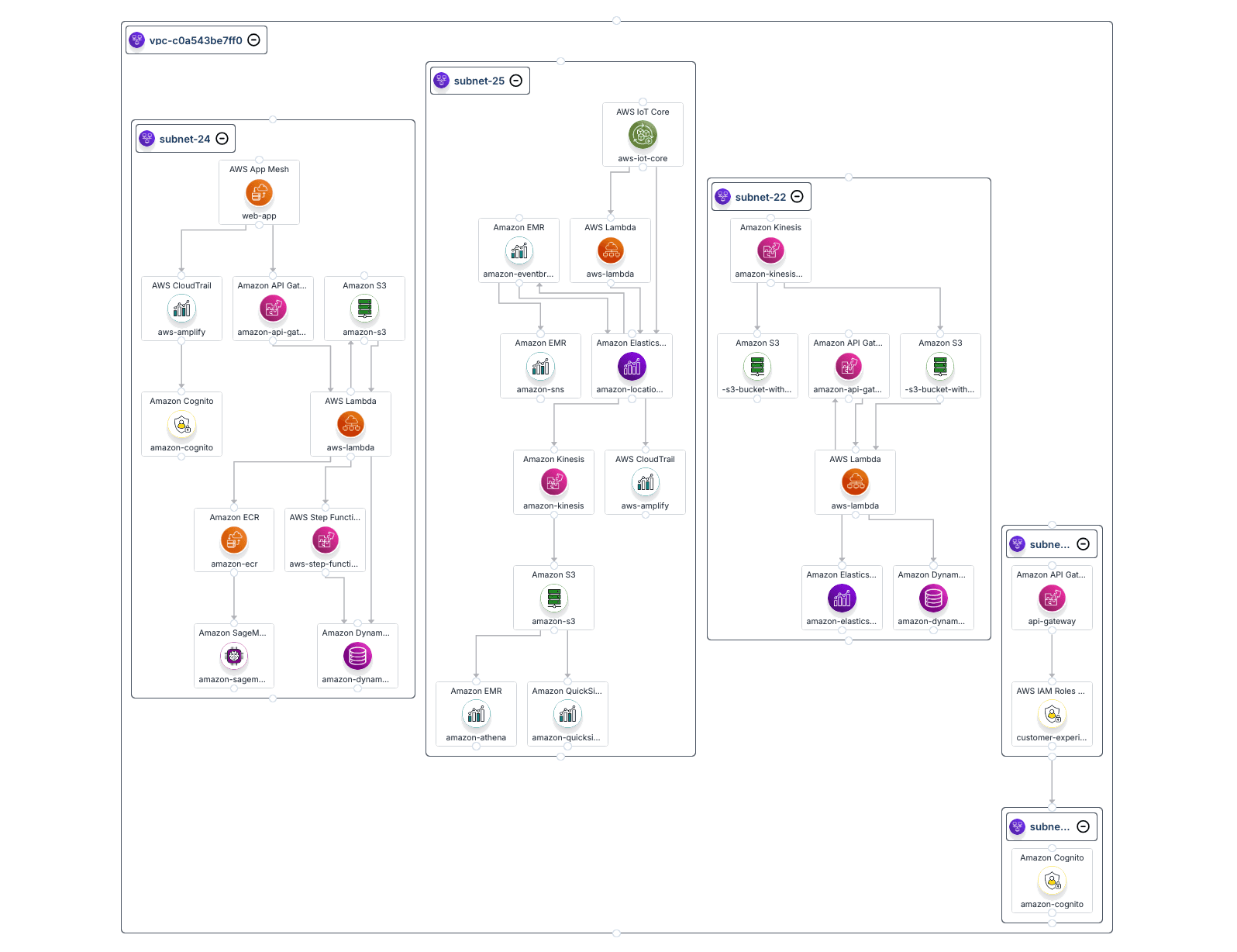Select the AWS IoT Core icon
1237x952 pixels.
coord(643,135)
